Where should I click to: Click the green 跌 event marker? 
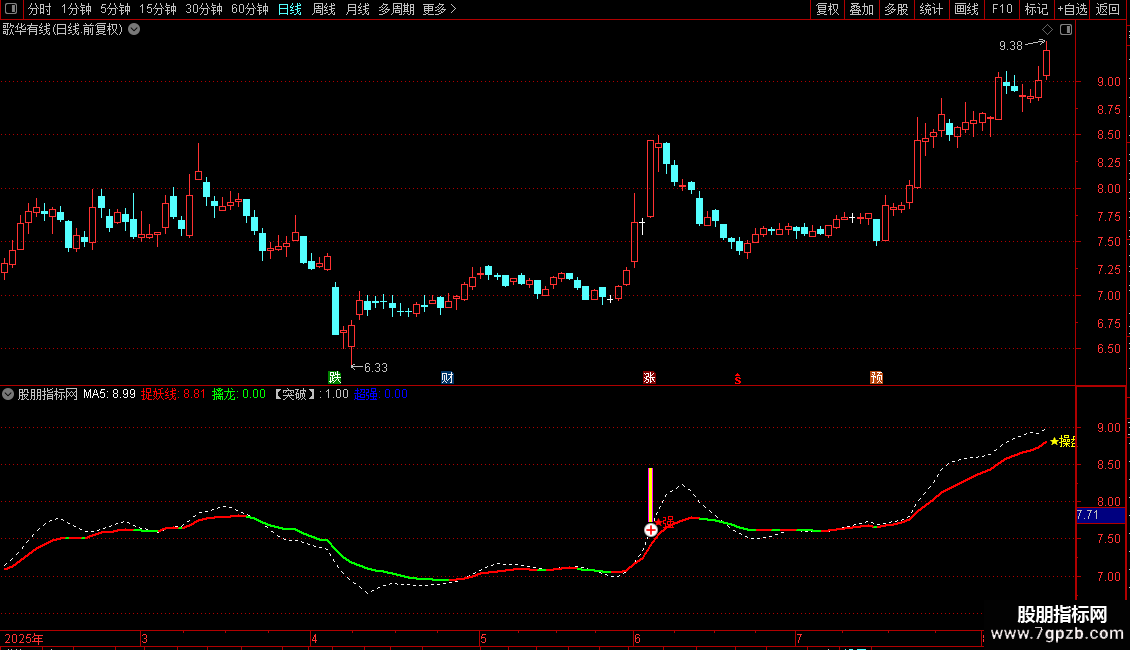334,378
